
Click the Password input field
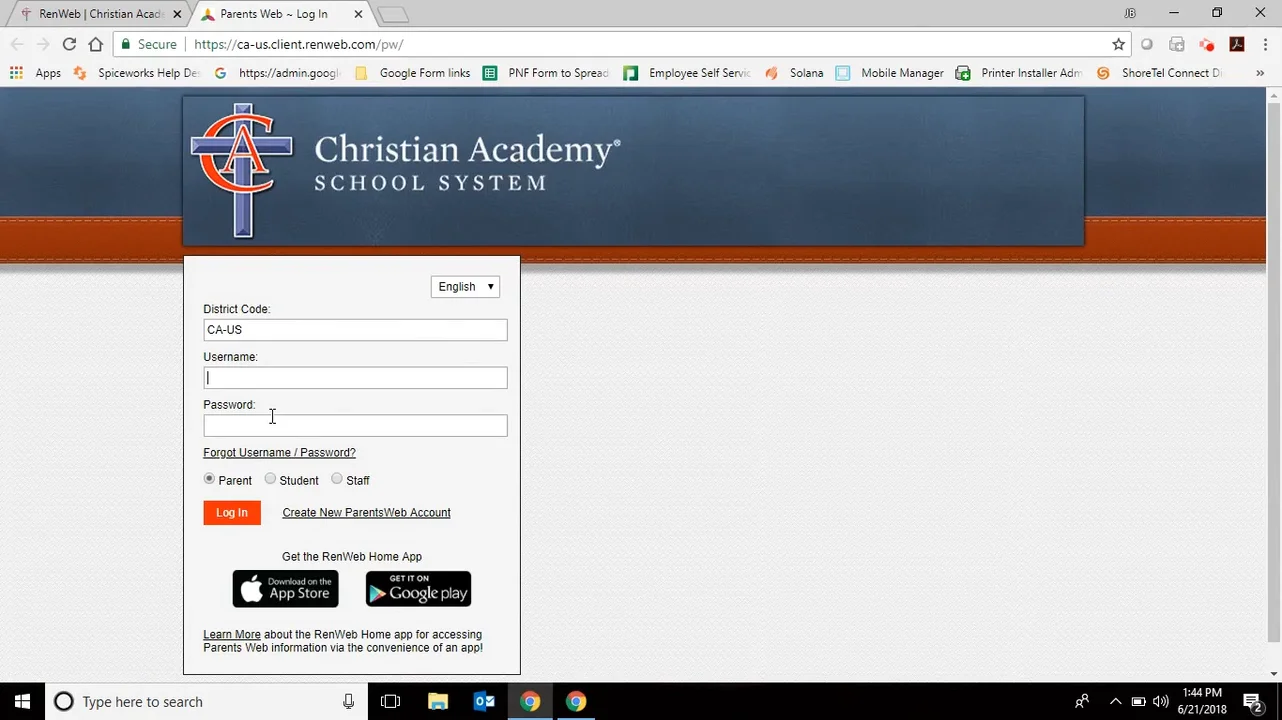pos(355,426)
